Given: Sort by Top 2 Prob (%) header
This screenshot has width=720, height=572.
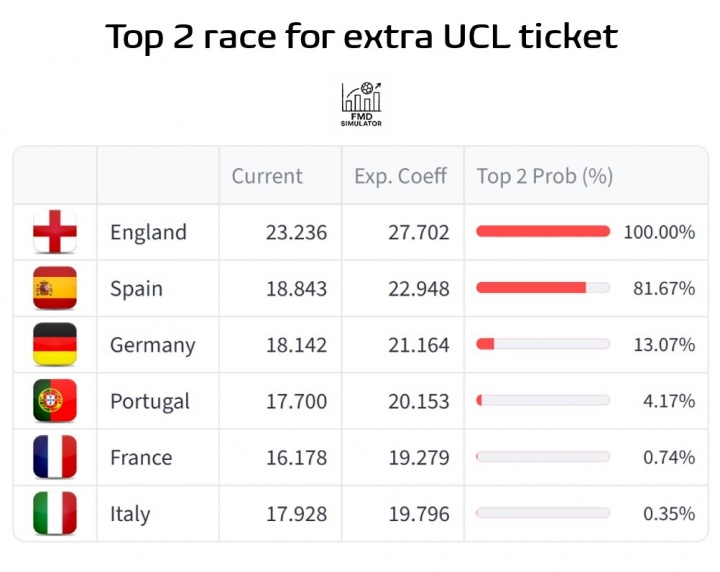Looking at the screenshot, I should coord(545,176).
